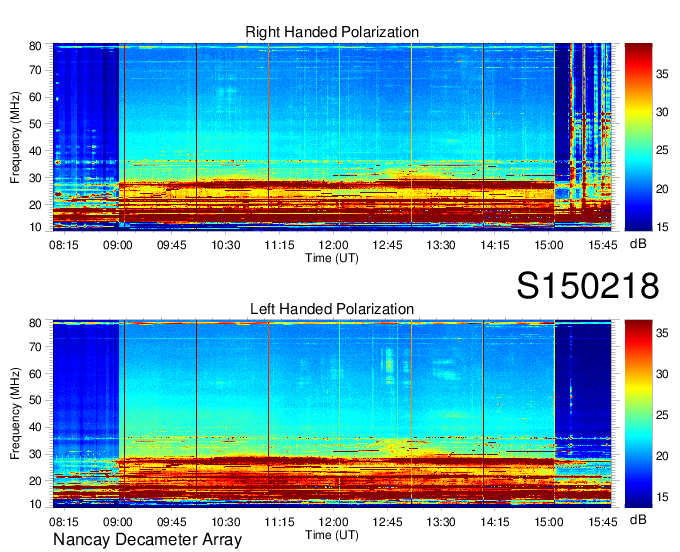Image resolution: width=680 pixels, height=552 pixels.
Task: Click the 25 dB label on the Right Handed colorbar
Action: tap(662, 150)
